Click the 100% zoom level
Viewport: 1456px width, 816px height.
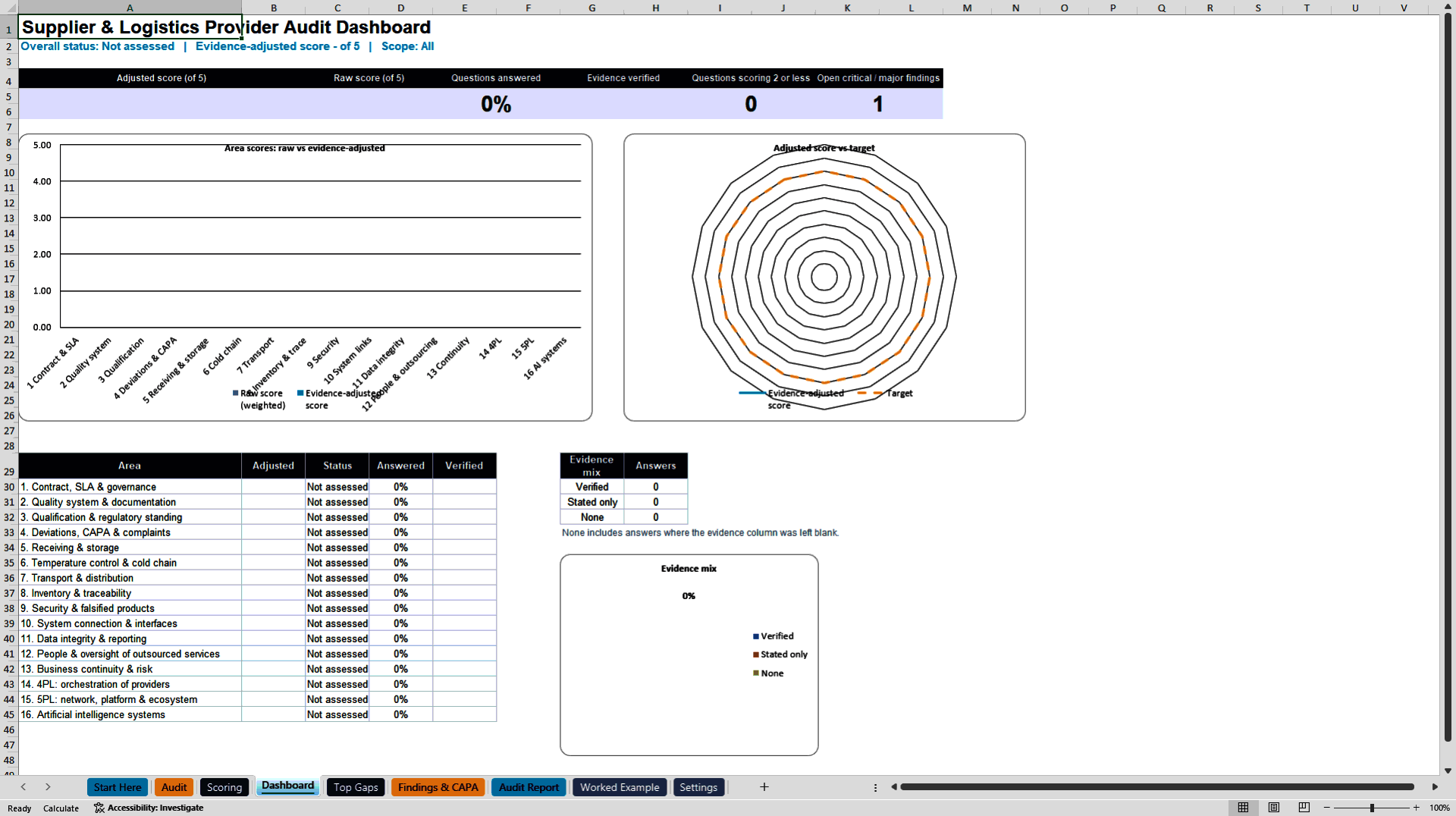1439,808
